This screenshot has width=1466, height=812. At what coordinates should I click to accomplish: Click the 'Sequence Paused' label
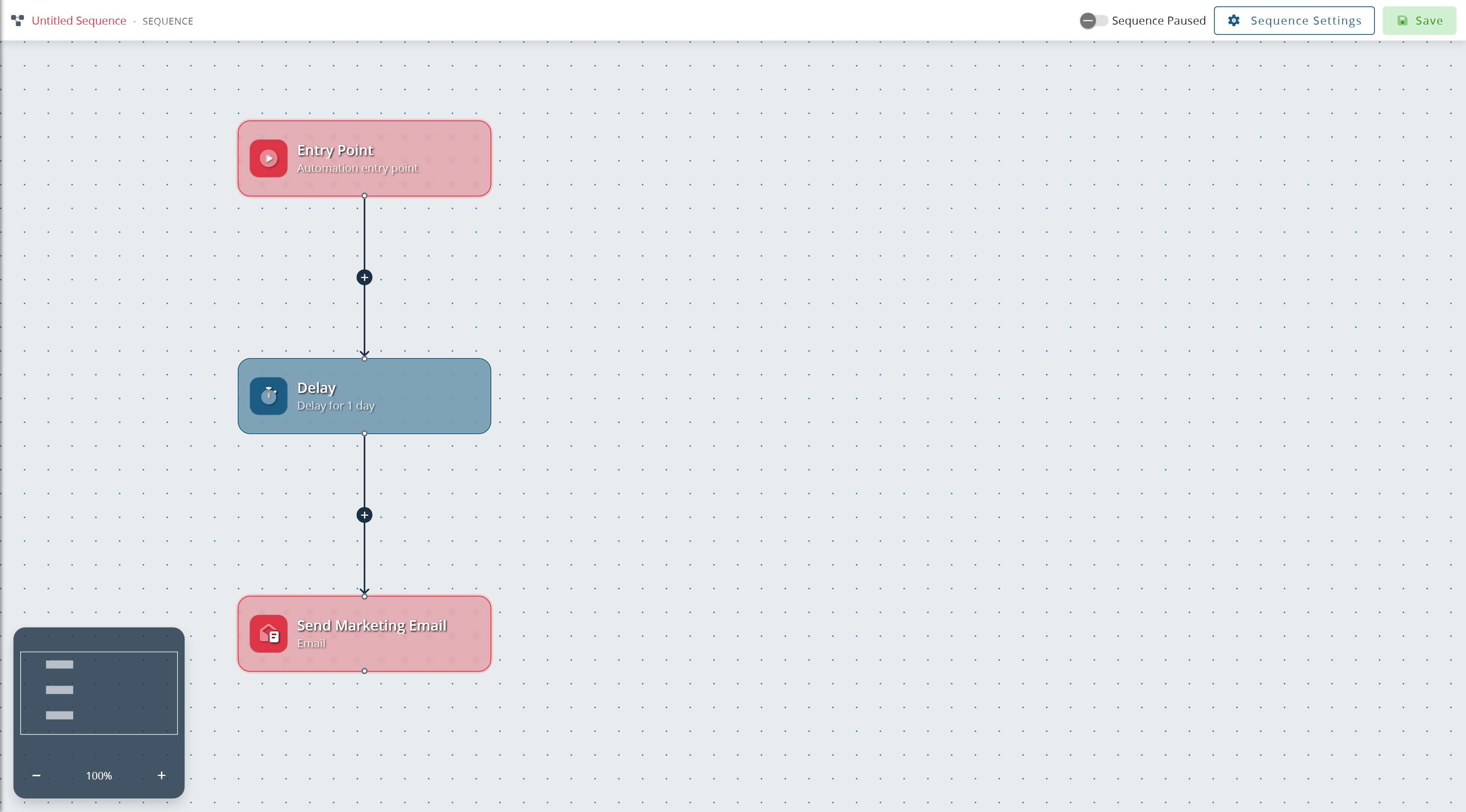coord(1159,21)
